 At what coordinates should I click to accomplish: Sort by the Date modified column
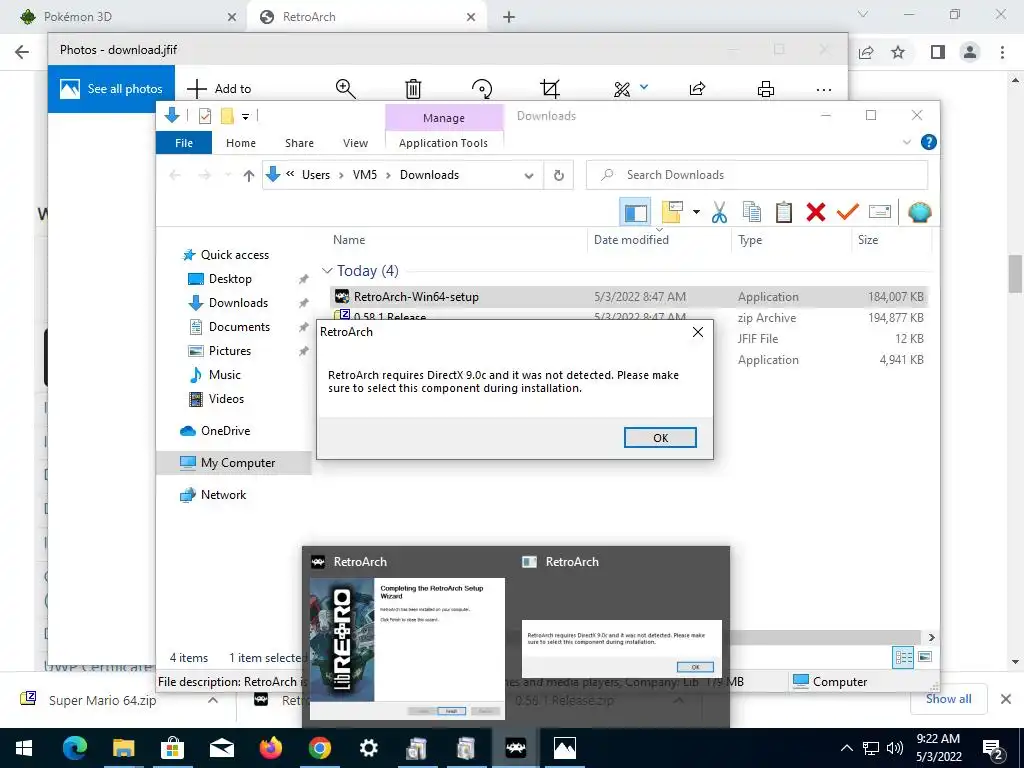tap(631, 240)
